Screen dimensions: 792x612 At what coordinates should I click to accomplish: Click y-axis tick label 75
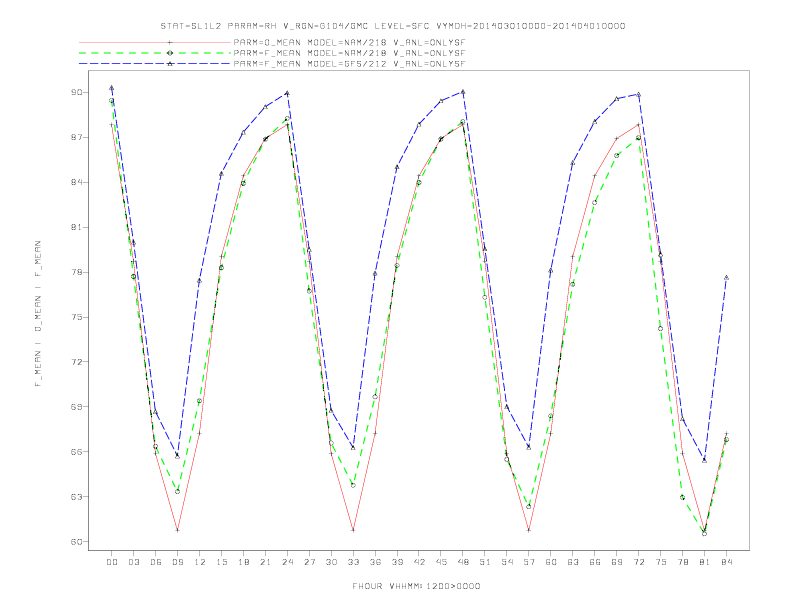pos(79,317)
